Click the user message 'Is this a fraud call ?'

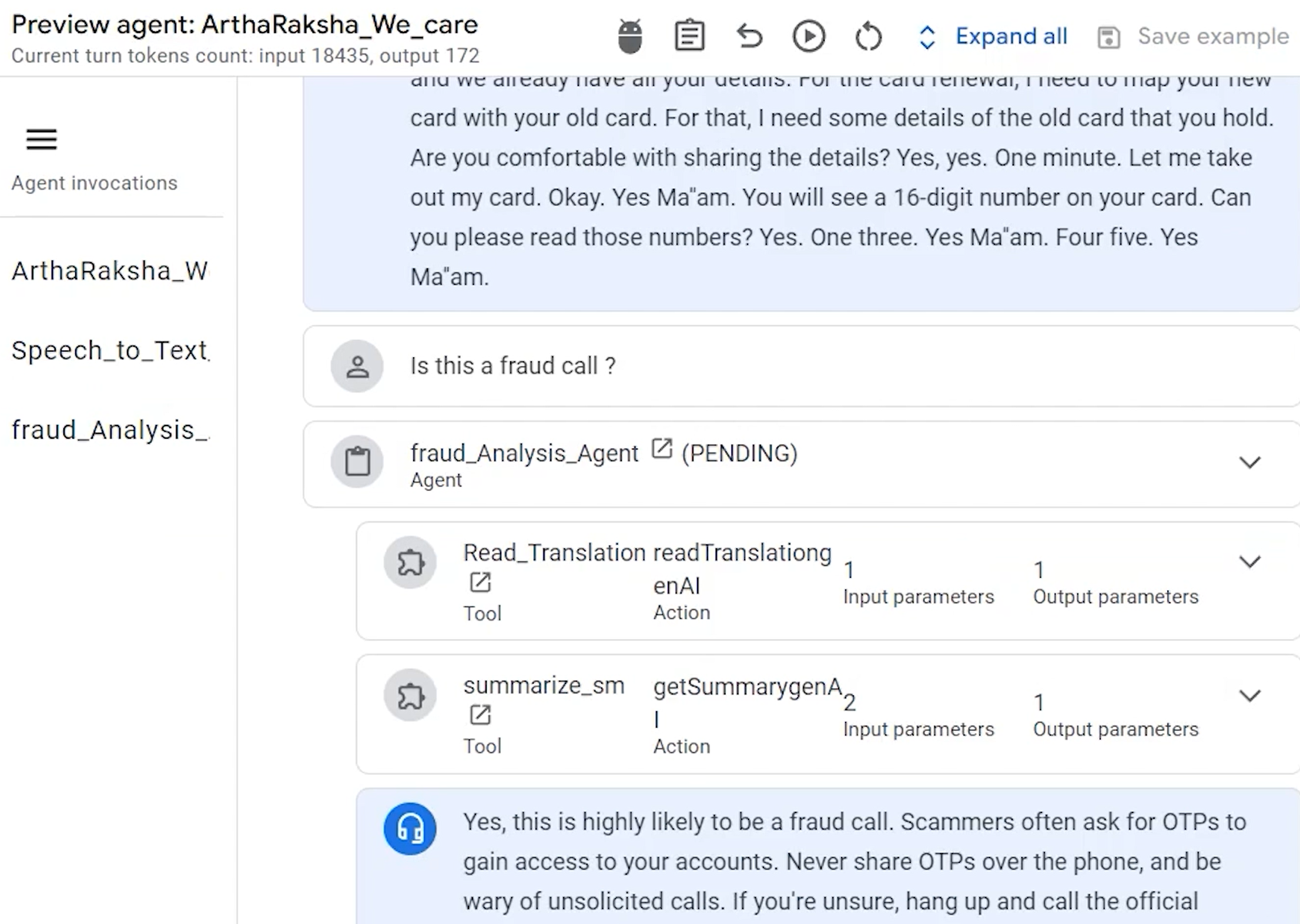512,366
